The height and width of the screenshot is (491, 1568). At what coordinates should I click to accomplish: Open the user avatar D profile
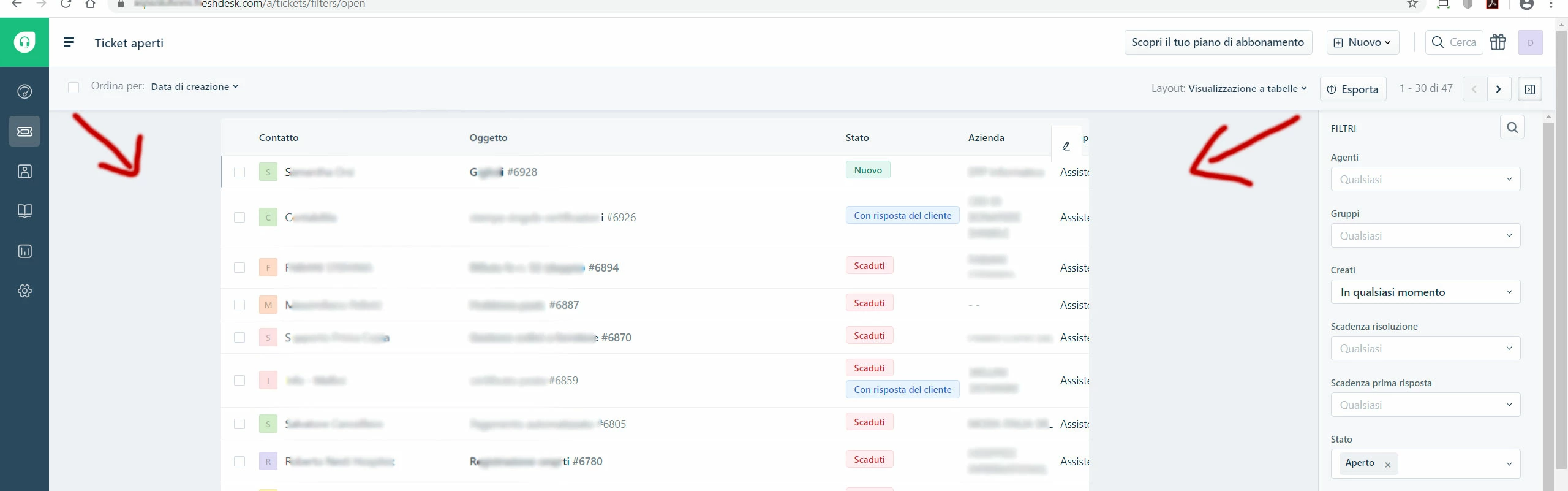[1530, 42]
